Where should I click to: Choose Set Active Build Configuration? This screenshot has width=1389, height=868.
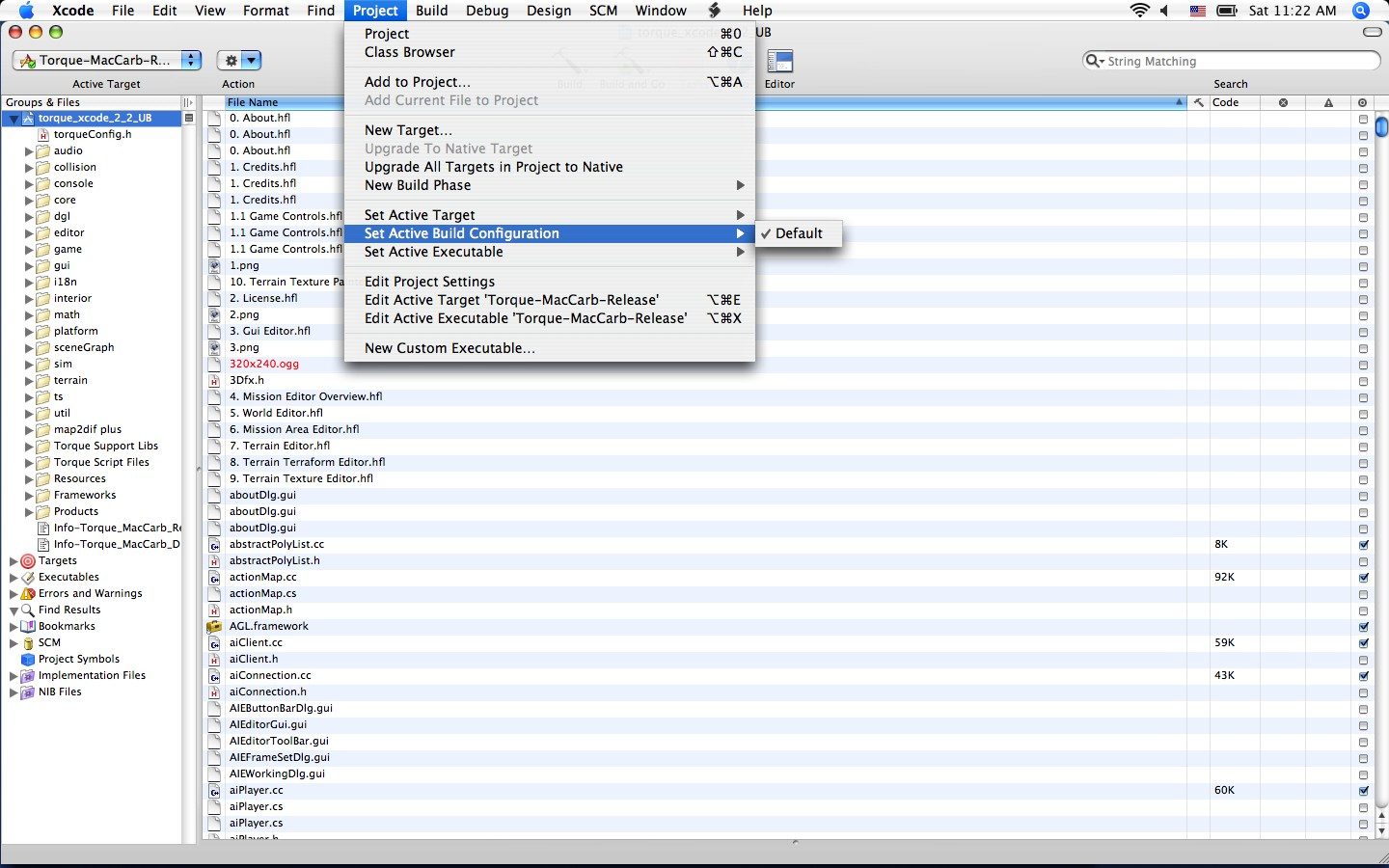(550, 233)
